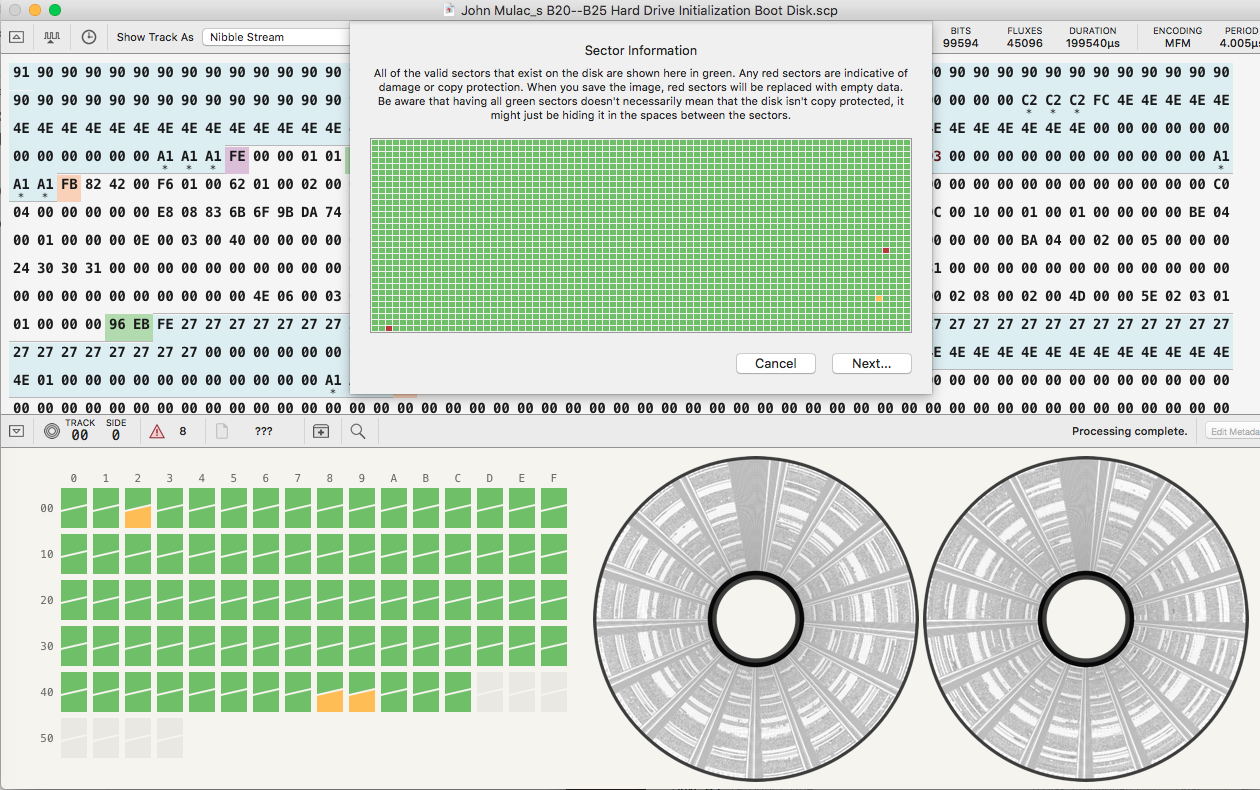
Task: Click the concentric circles track icon
Action: (52, 431)
